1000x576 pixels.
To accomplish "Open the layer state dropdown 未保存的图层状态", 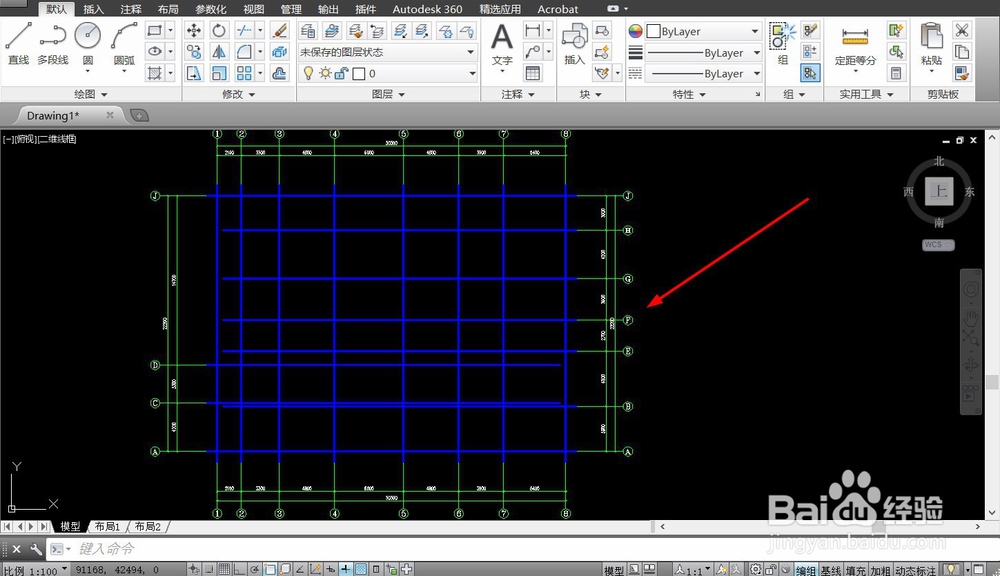I will (x=387, y=52).
